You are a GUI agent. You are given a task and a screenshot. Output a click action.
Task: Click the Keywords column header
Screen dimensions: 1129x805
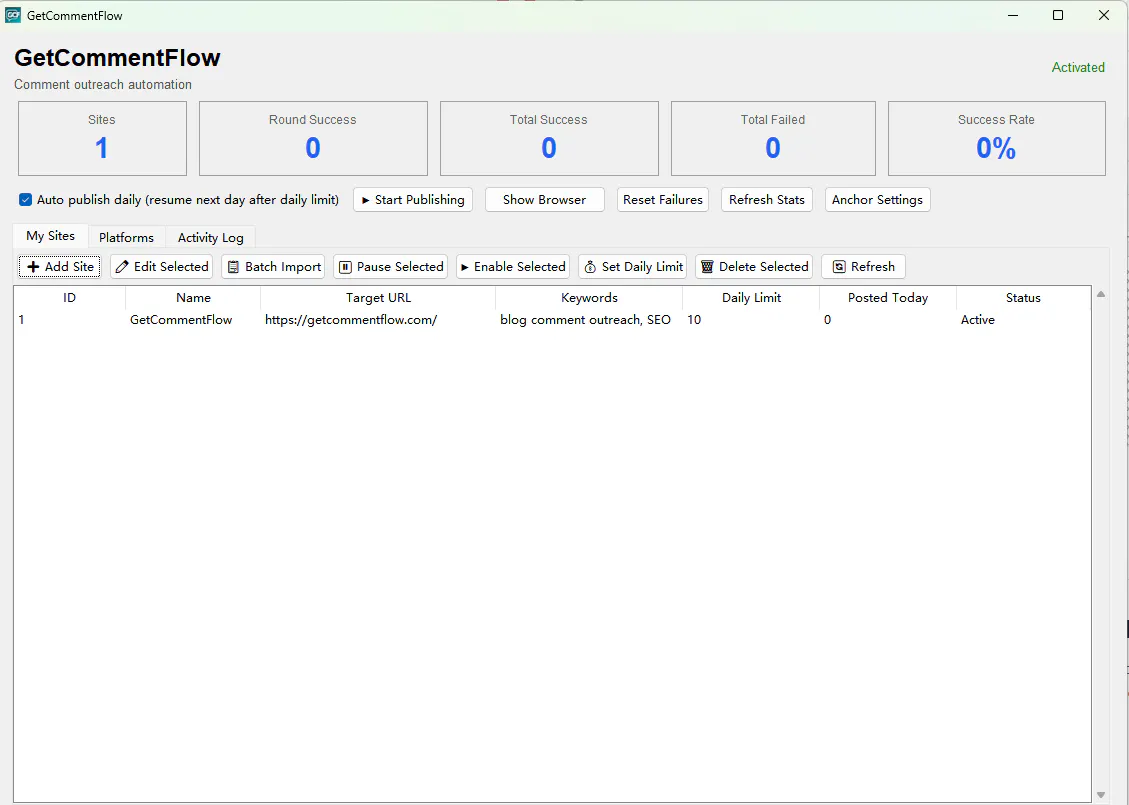coord(589,297)
